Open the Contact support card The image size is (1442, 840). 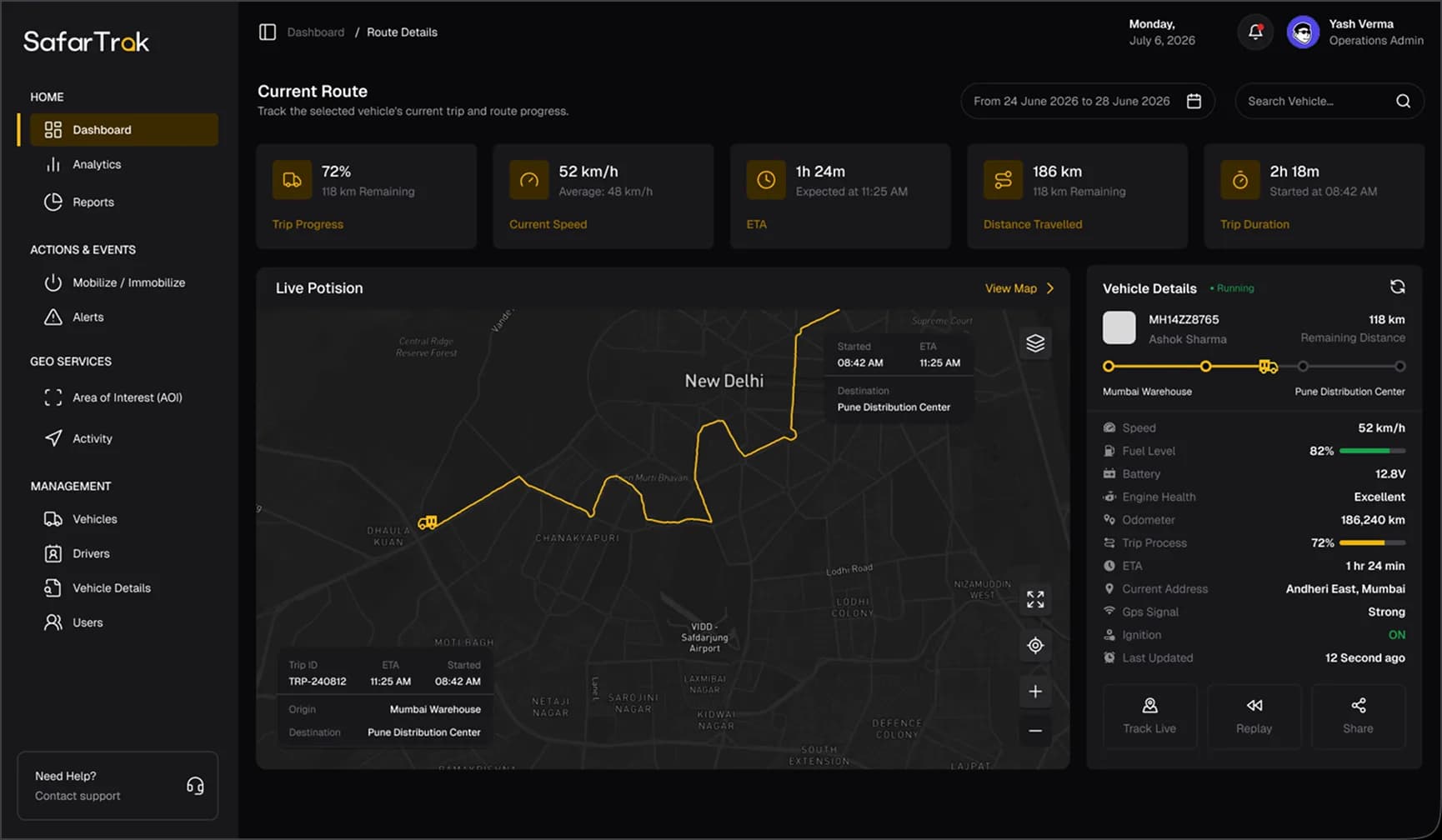click(x=118, y=786)
